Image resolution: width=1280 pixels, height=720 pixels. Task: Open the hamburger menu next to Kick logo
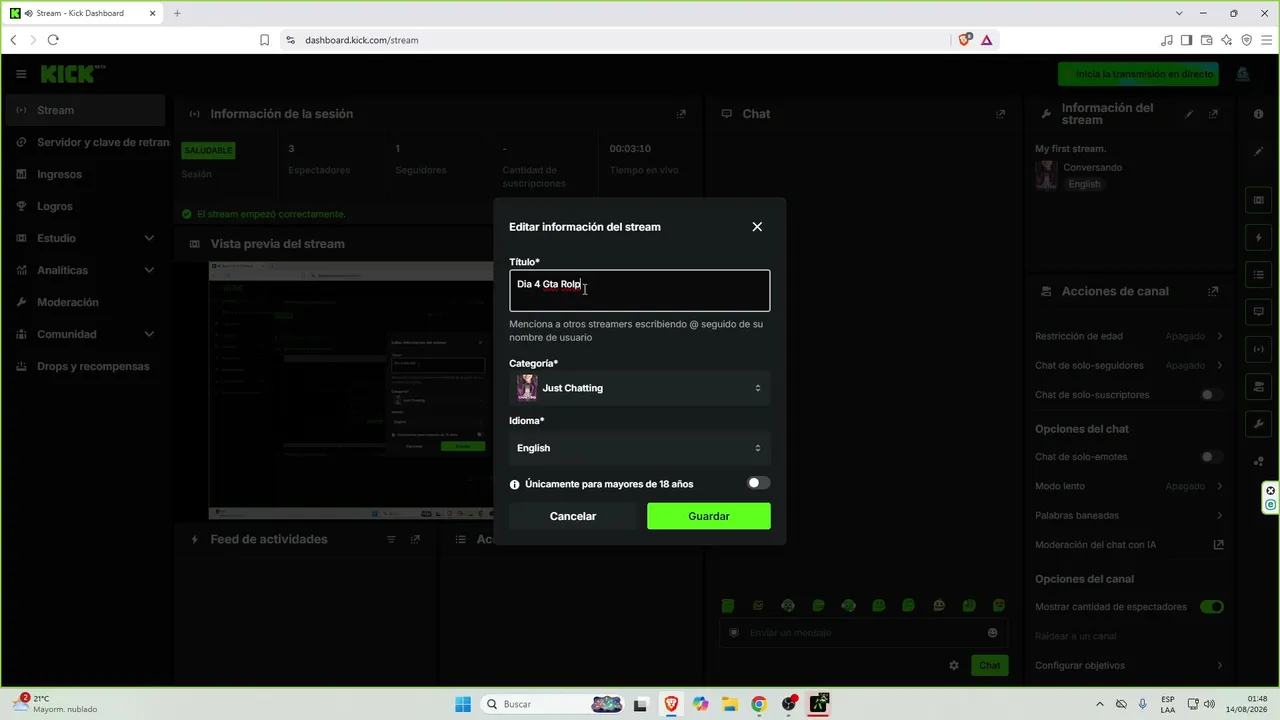[x=21, y=74]
